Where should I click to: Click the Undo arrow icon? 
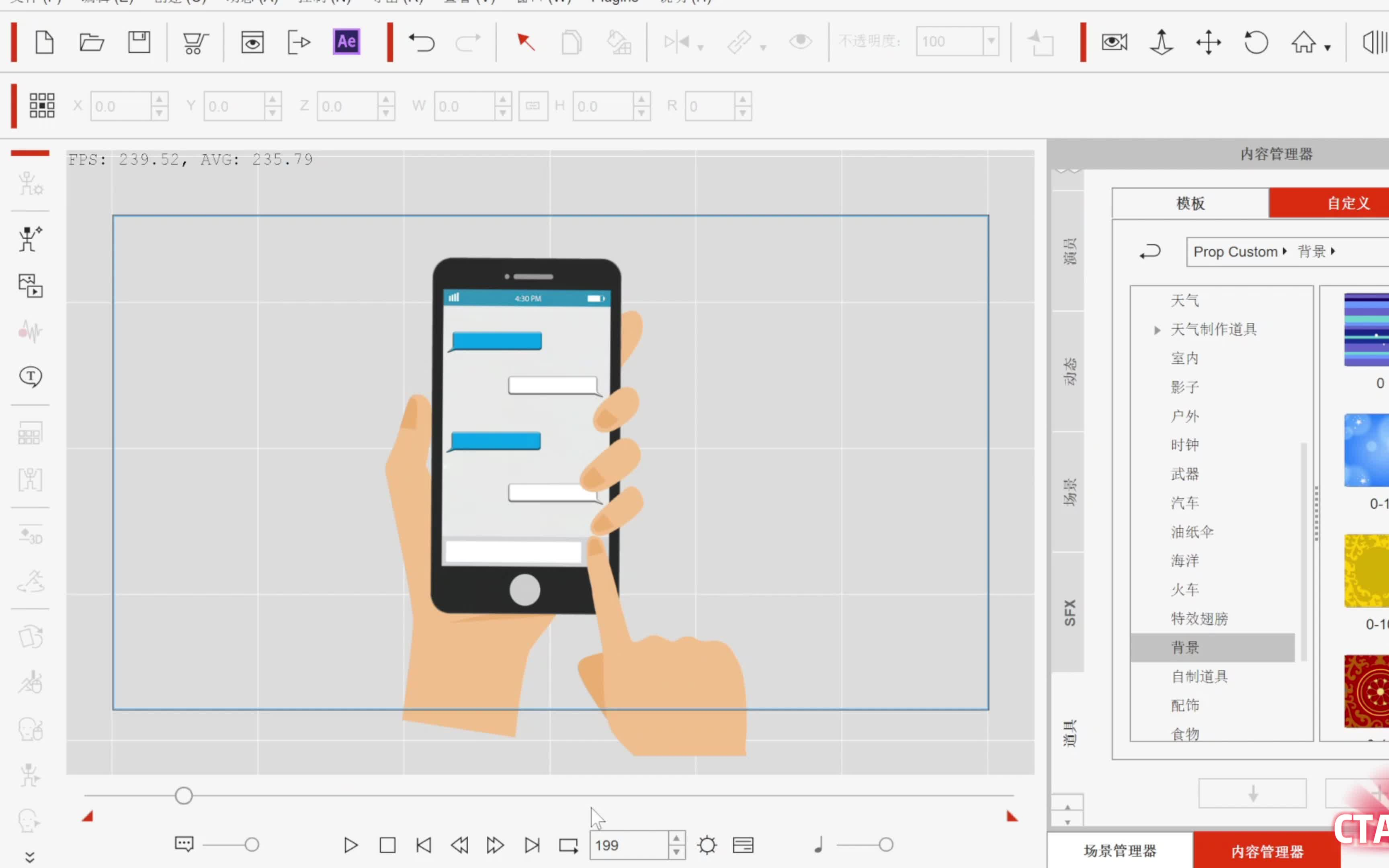[422, 43]
